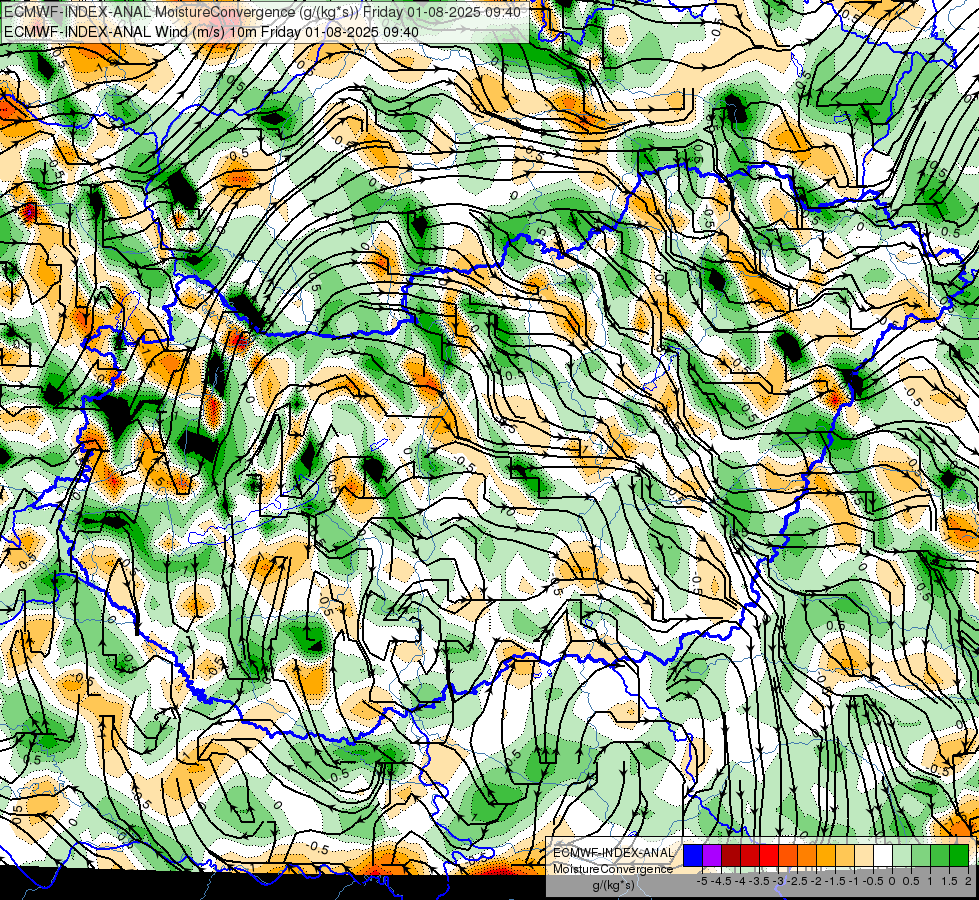The height and width of the screenshot is (900, 979).
Task: Click the crimson legend swatch between -4 and -3.5
Action: coord(750,856)
